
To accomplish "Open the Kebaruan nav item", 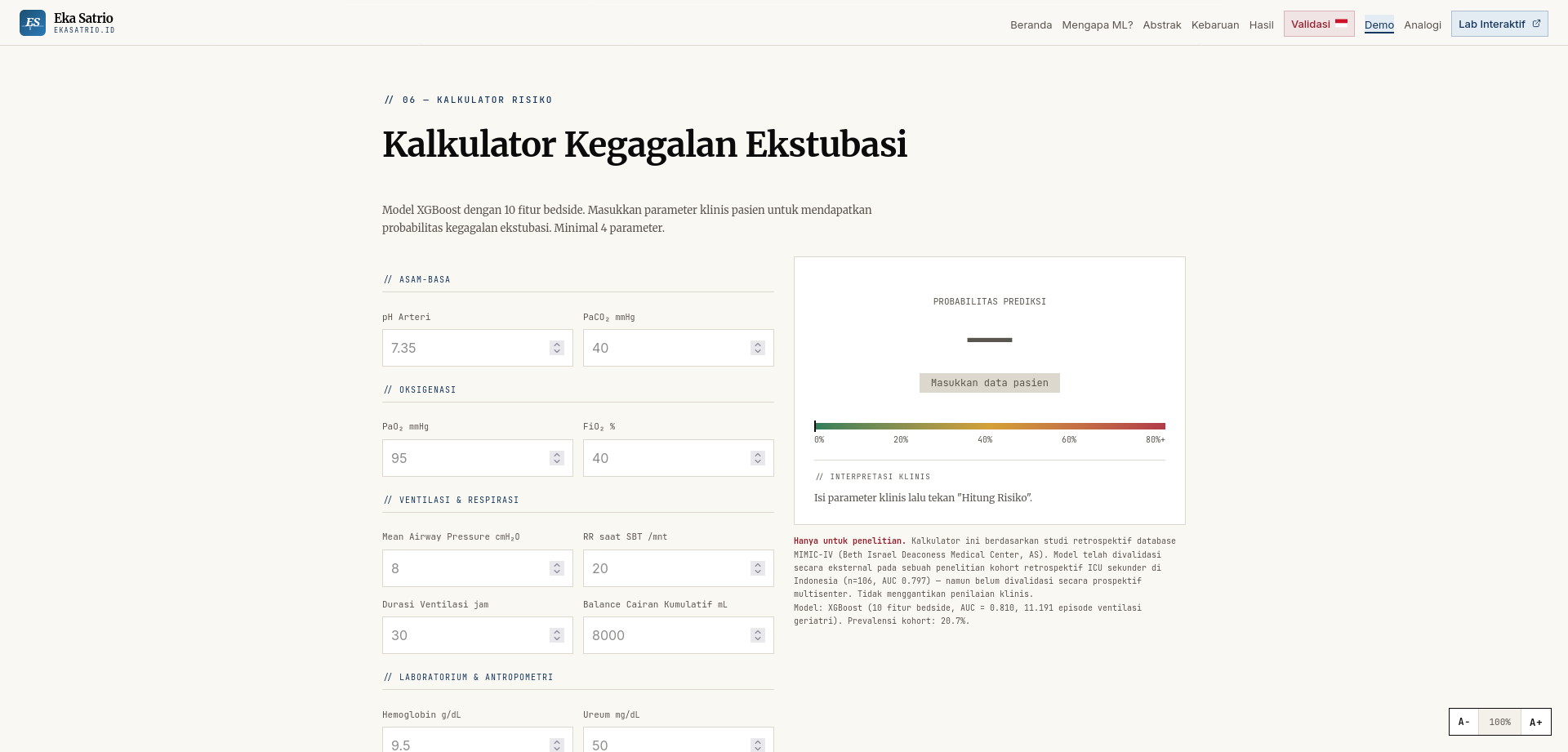I will click(1215, 24).
